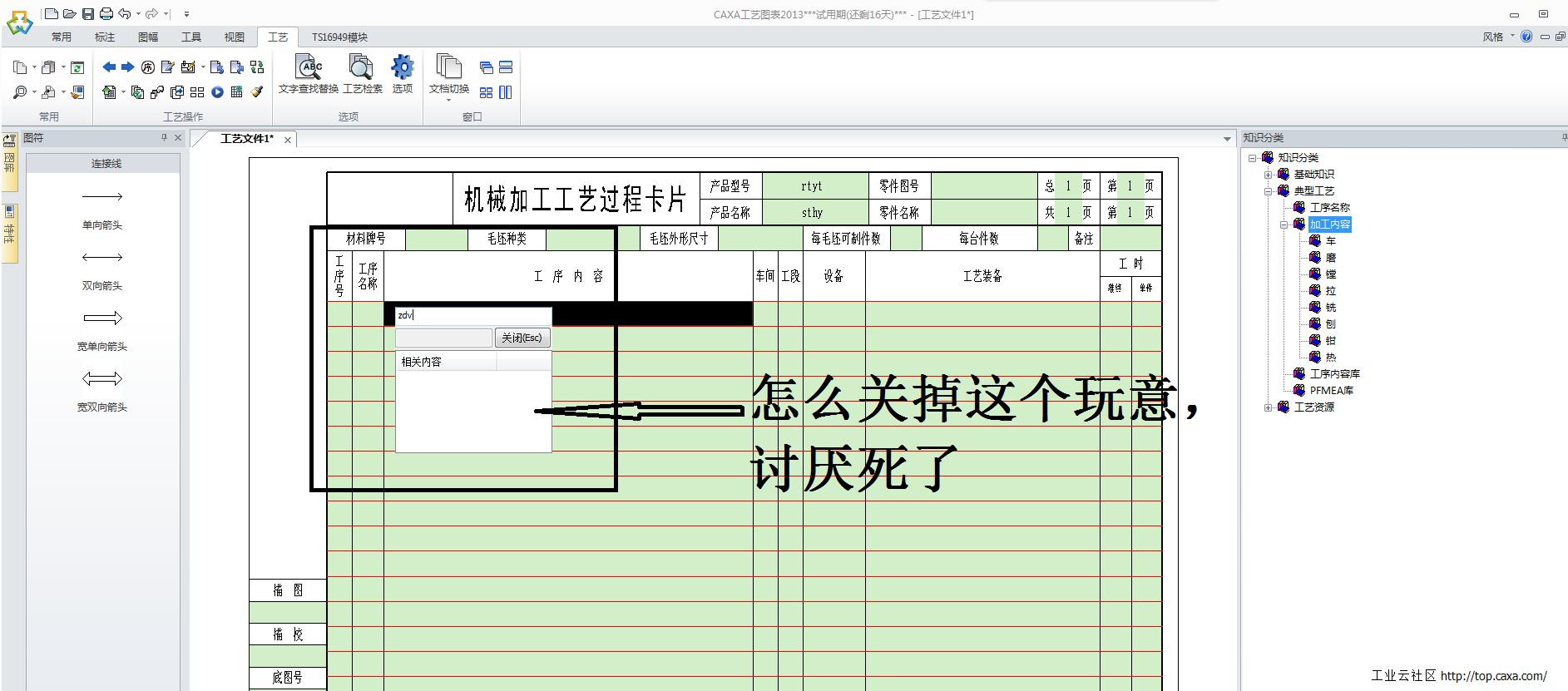This screenshot has height=691, width=1568.
Task: Select 双向箭头 double arrow symbol
Action: click(x=102, y=269)
